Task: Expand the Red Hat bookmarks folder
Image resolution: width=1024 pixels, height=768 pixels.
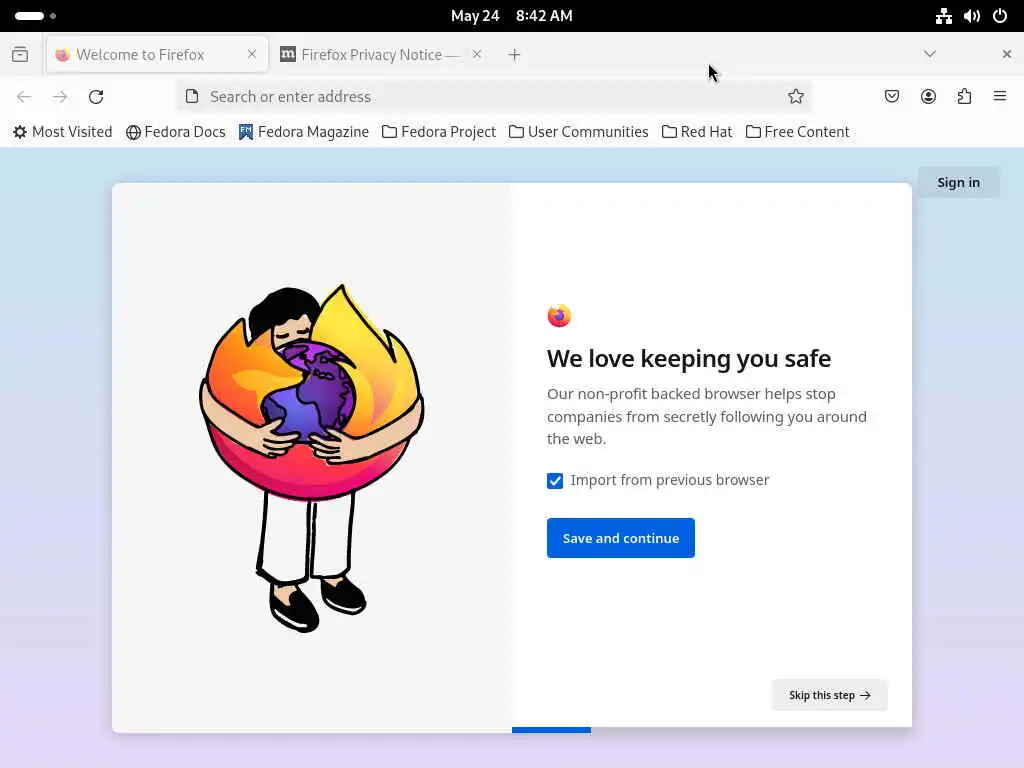Action: click(x=697, y=132)
